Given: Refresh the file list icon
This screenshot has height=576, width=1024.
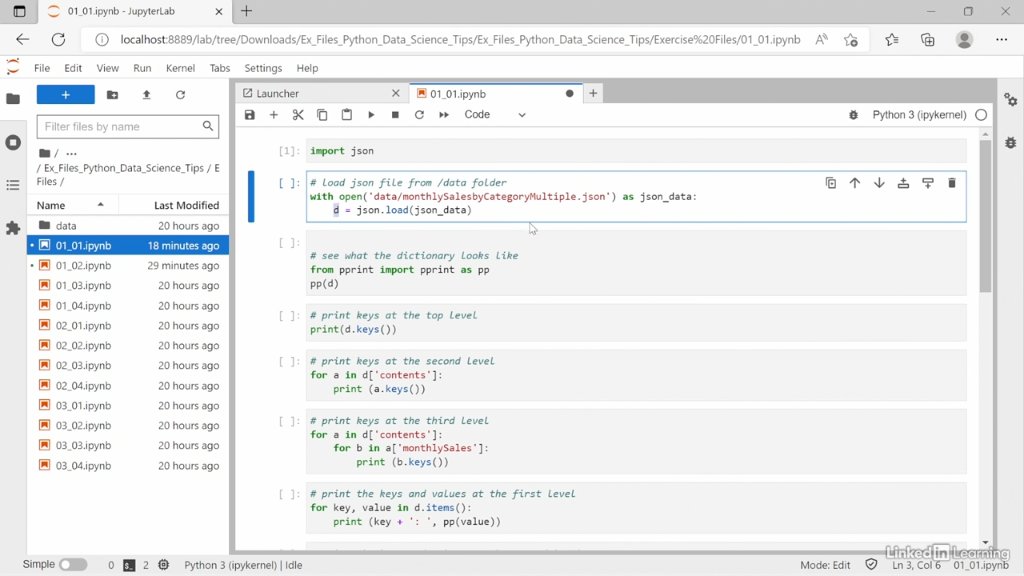Looking at the screenshot, I should 180,95.
